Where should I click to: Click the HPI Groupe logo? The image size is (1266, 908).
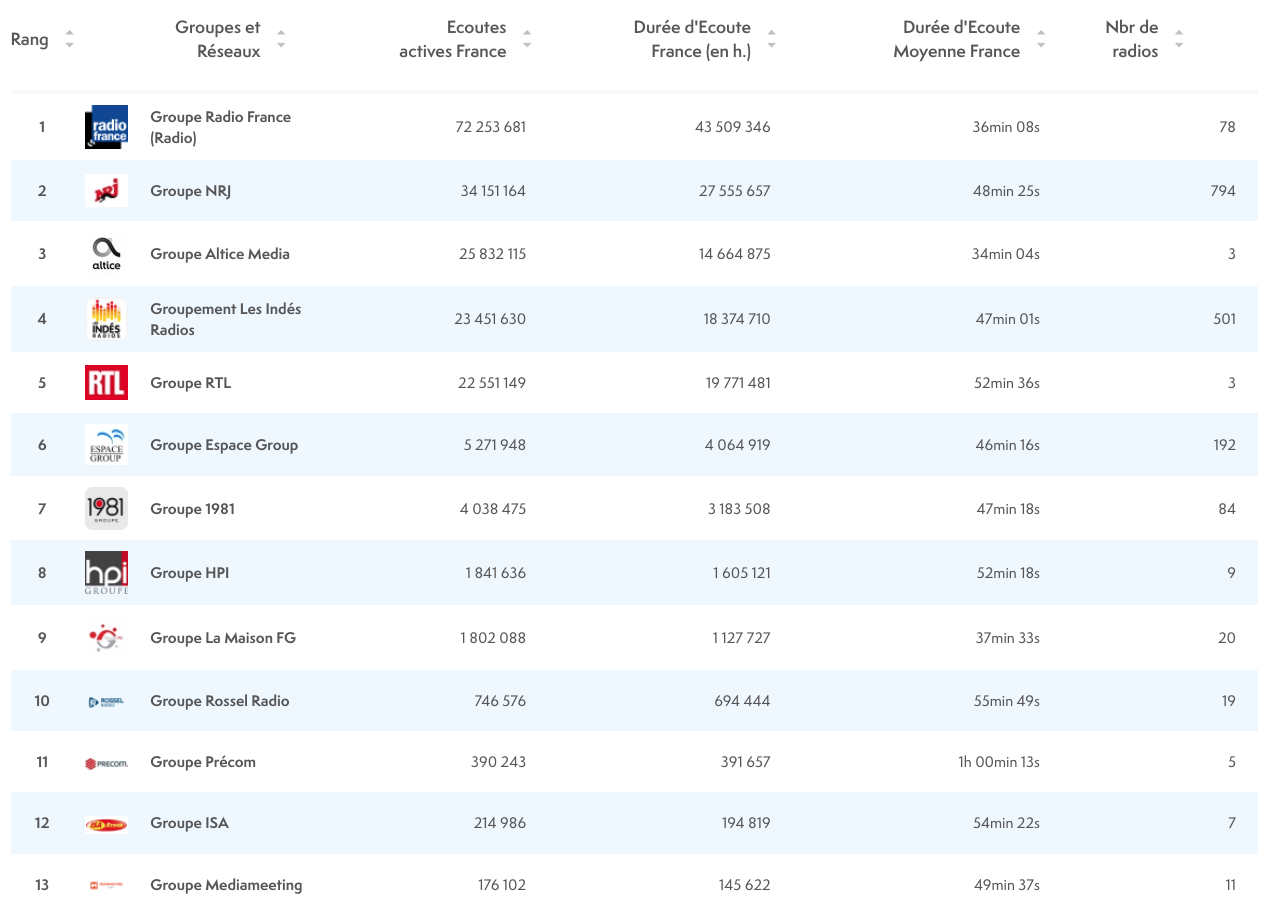(x=106, y=573)
